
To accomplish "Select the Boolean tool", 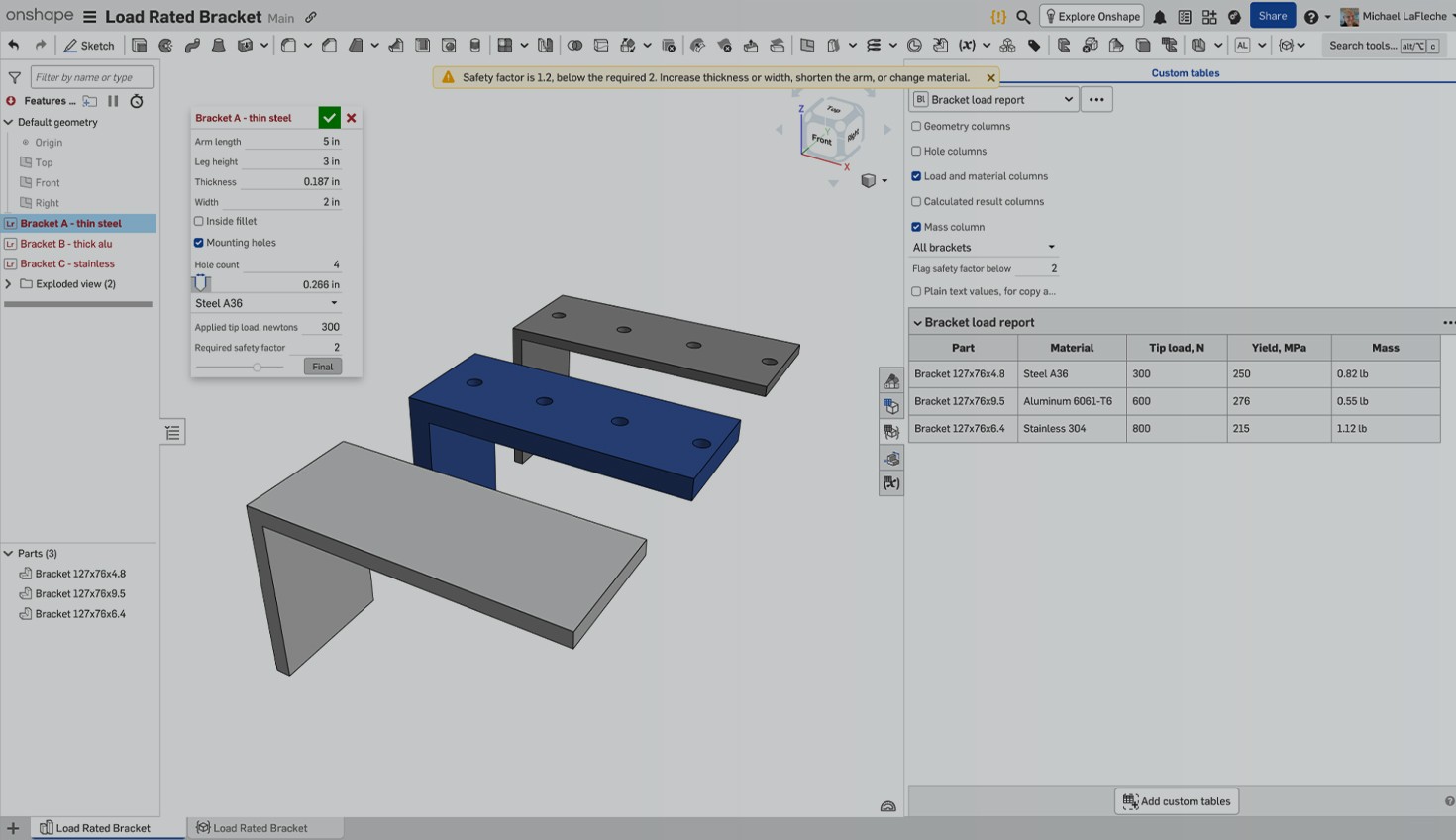I will pos(574,45).
